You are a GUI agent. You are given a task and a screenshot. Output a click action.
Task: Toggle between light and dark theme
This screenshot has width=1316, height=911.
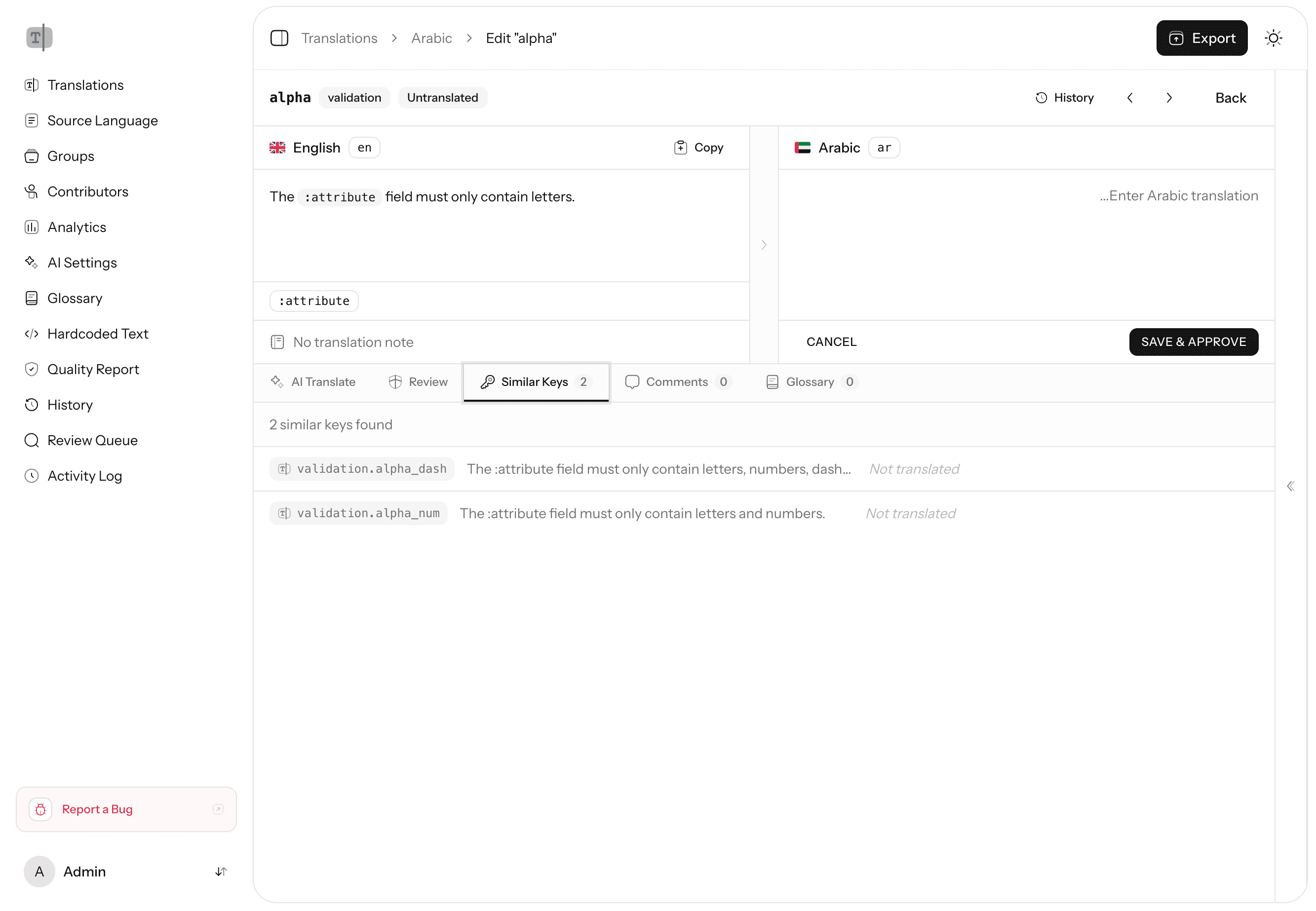tap(1273, 38)
